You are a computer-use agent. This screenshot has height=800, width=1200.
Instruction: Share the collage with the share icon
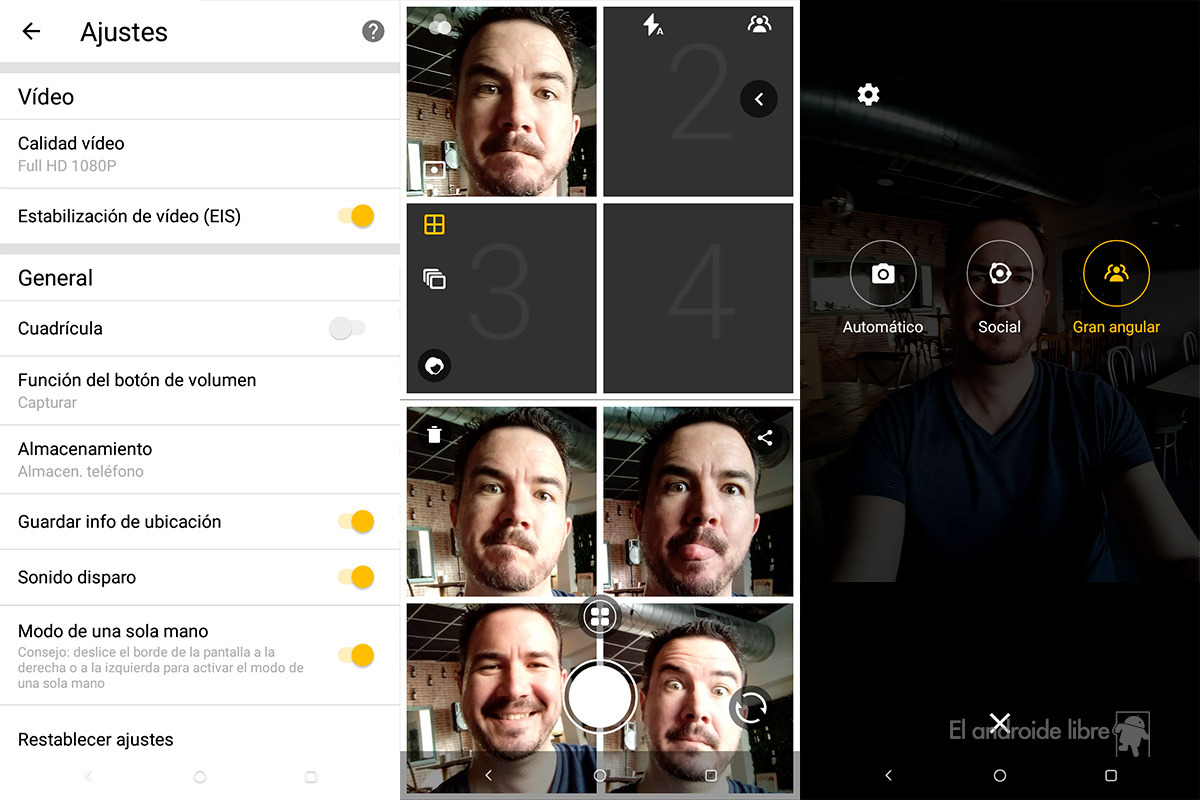(x=765, y=437)
